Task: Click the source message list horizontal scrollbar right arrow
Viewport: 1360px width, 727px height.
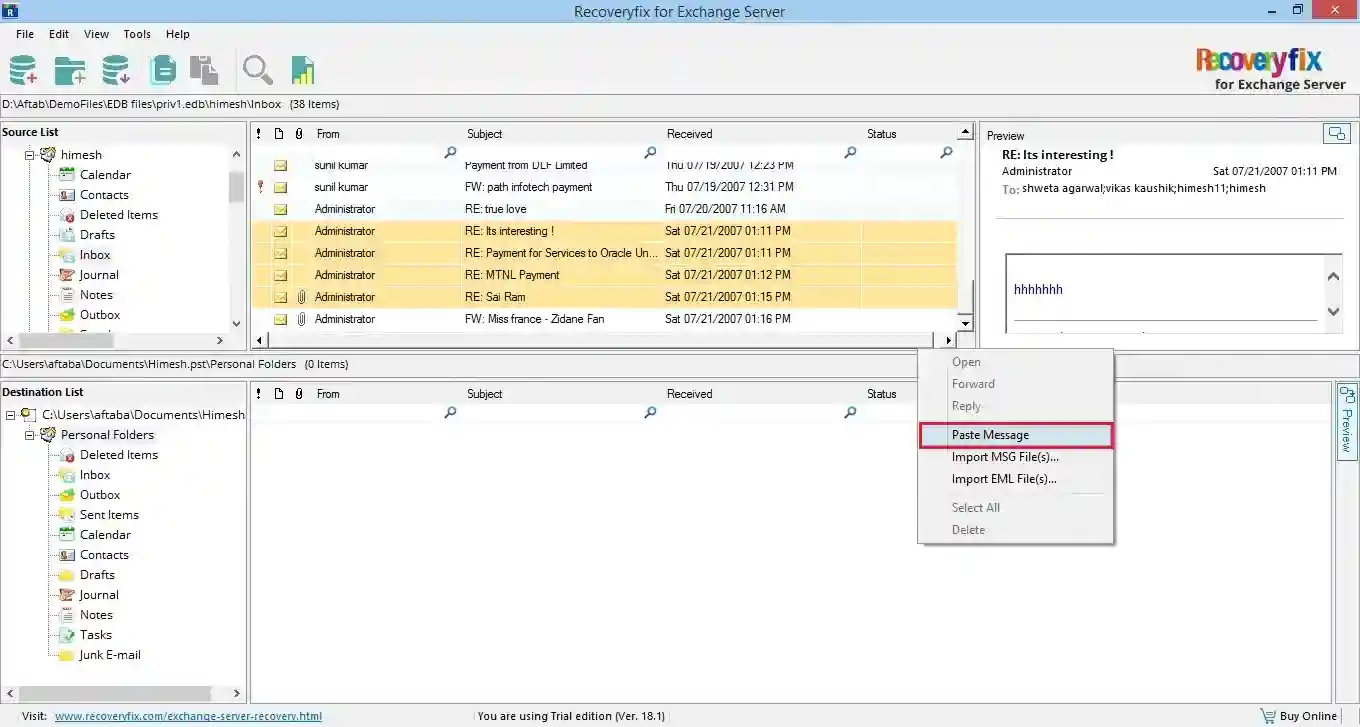Action: click(x=949, y=341)
